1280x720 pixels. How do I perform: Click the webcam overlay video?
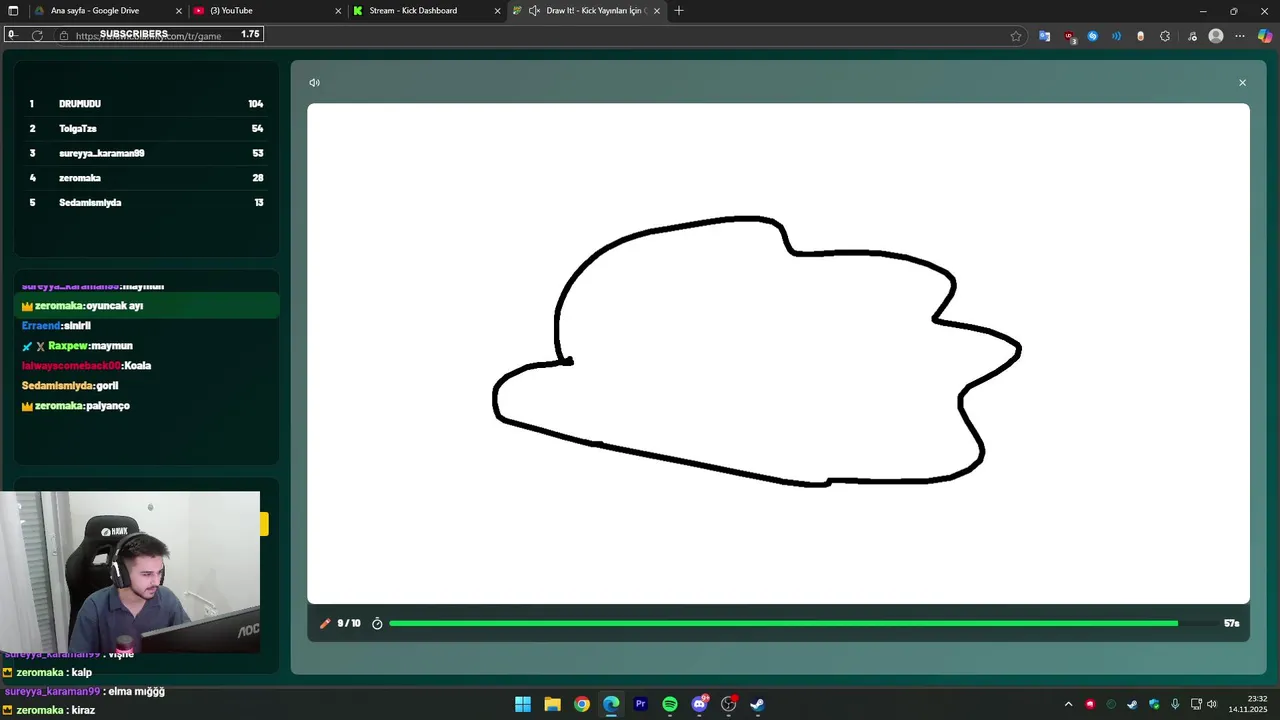coord(130,571)
